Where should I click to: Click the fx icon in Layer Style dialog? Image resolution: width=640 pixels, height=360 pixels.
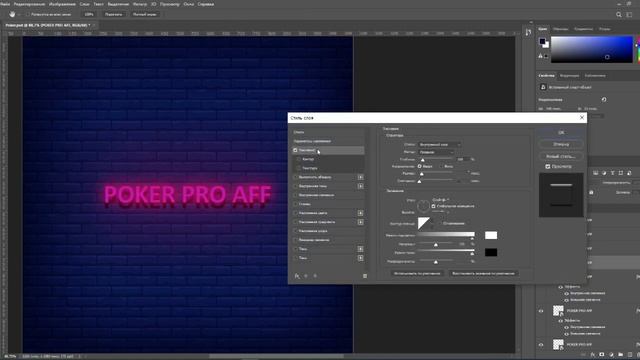[297, 276]
